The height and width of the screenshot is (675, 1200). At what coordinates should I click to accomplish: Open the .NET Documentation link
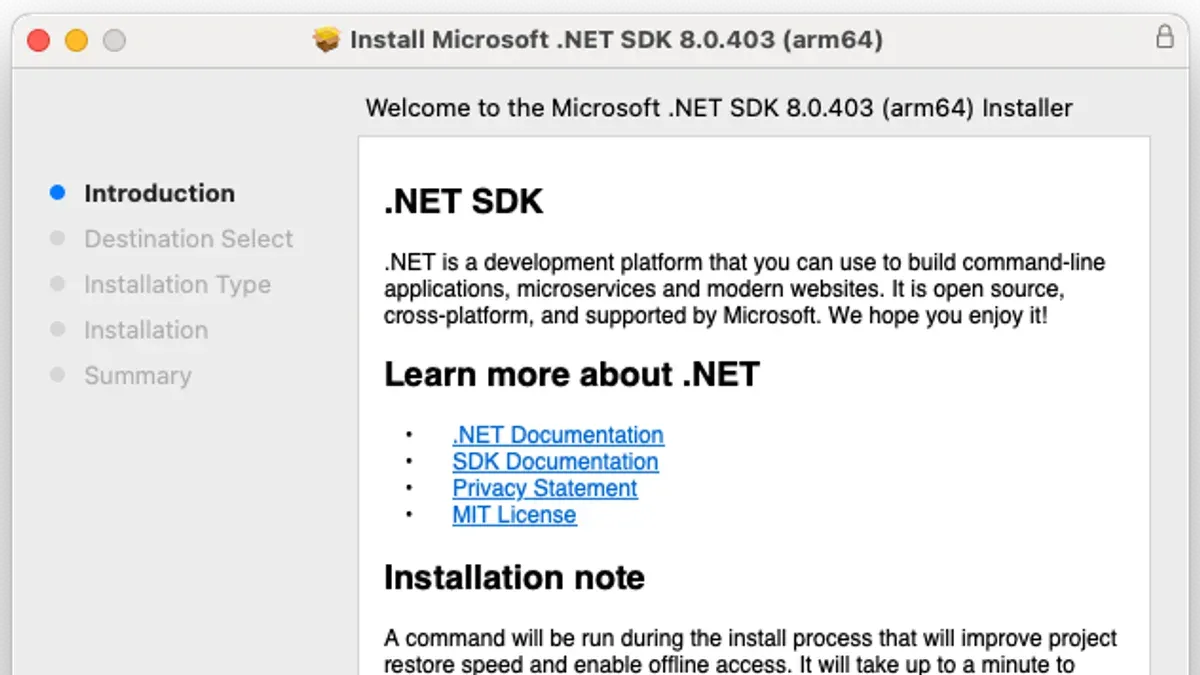(x=558, y=435)
